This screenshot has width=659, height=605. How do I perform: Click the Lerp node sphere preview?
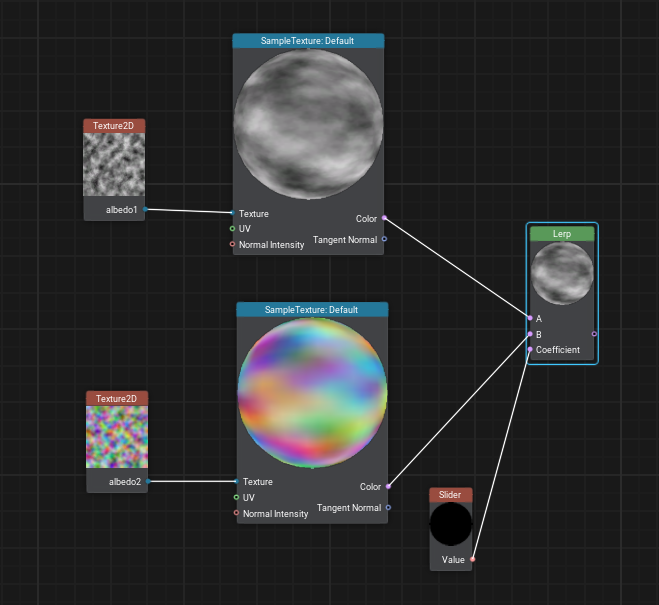(x=562, y=274)
